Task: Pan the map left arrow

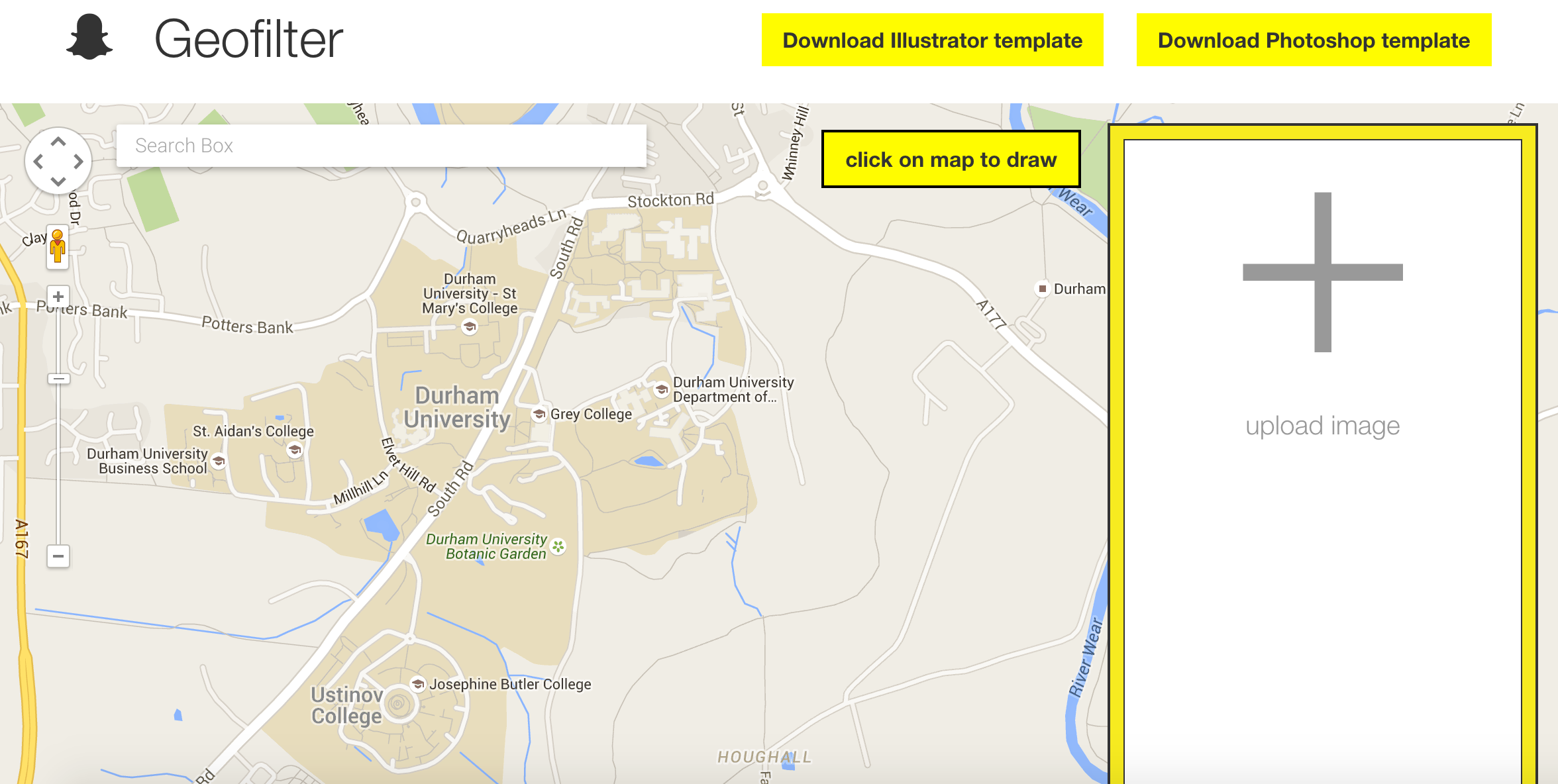Action: coord(38,162)
